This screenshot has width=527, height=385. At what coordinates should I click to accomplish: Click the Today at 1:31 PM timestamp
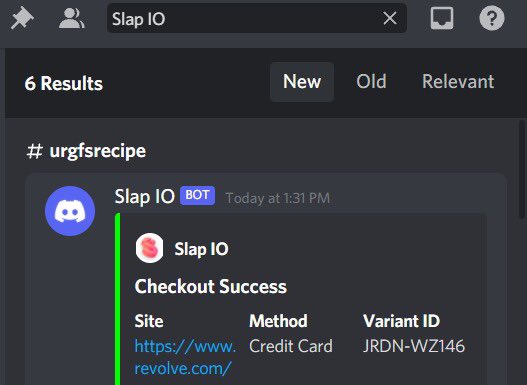click(x=278, y=198)
